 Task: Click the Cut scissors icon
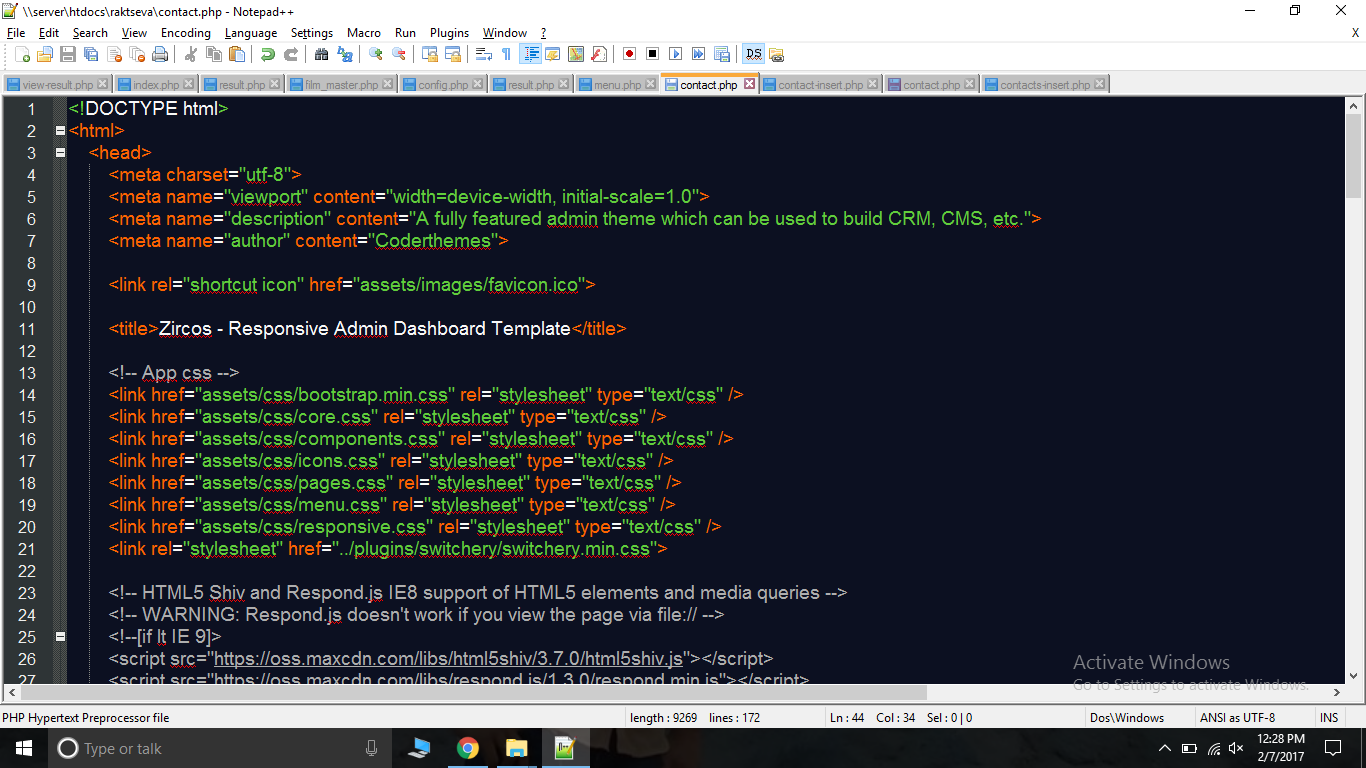(x=190, y=54)
